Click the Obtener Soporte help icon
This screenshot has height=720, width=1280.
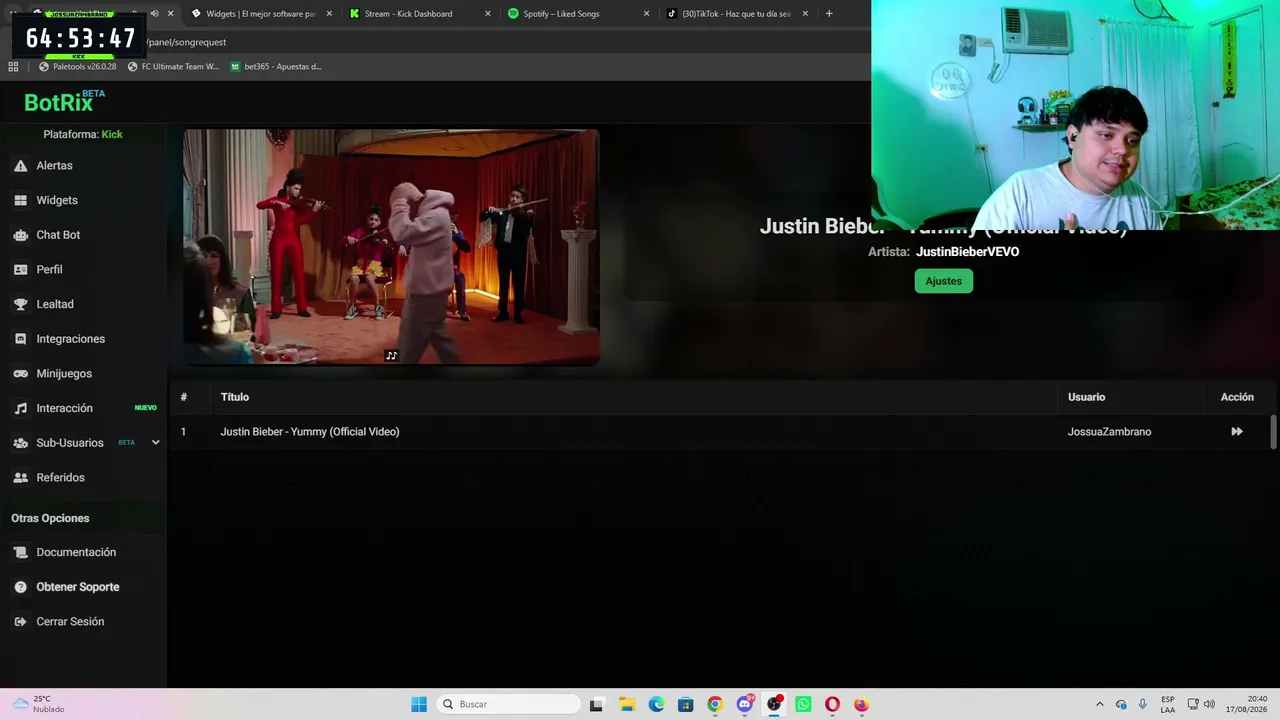[x=20, y=587]
